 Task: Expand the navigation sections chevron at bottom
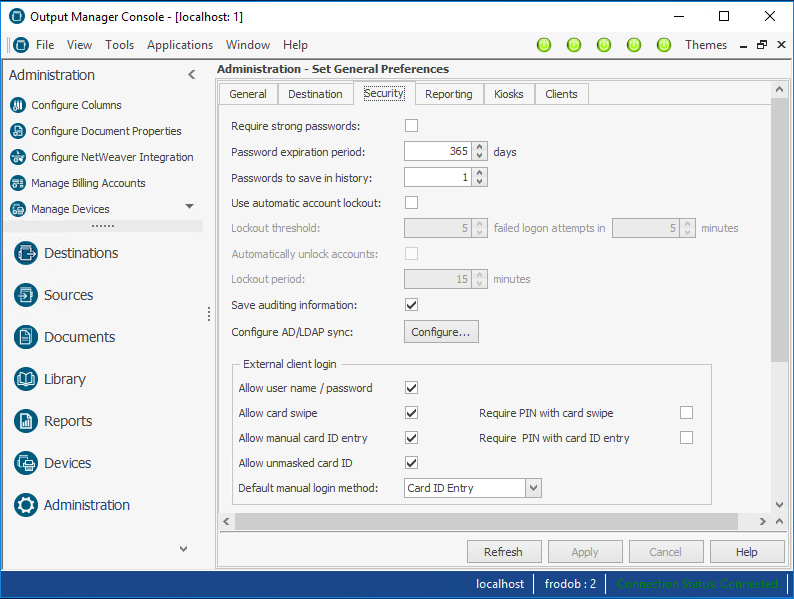pos(183,549)
